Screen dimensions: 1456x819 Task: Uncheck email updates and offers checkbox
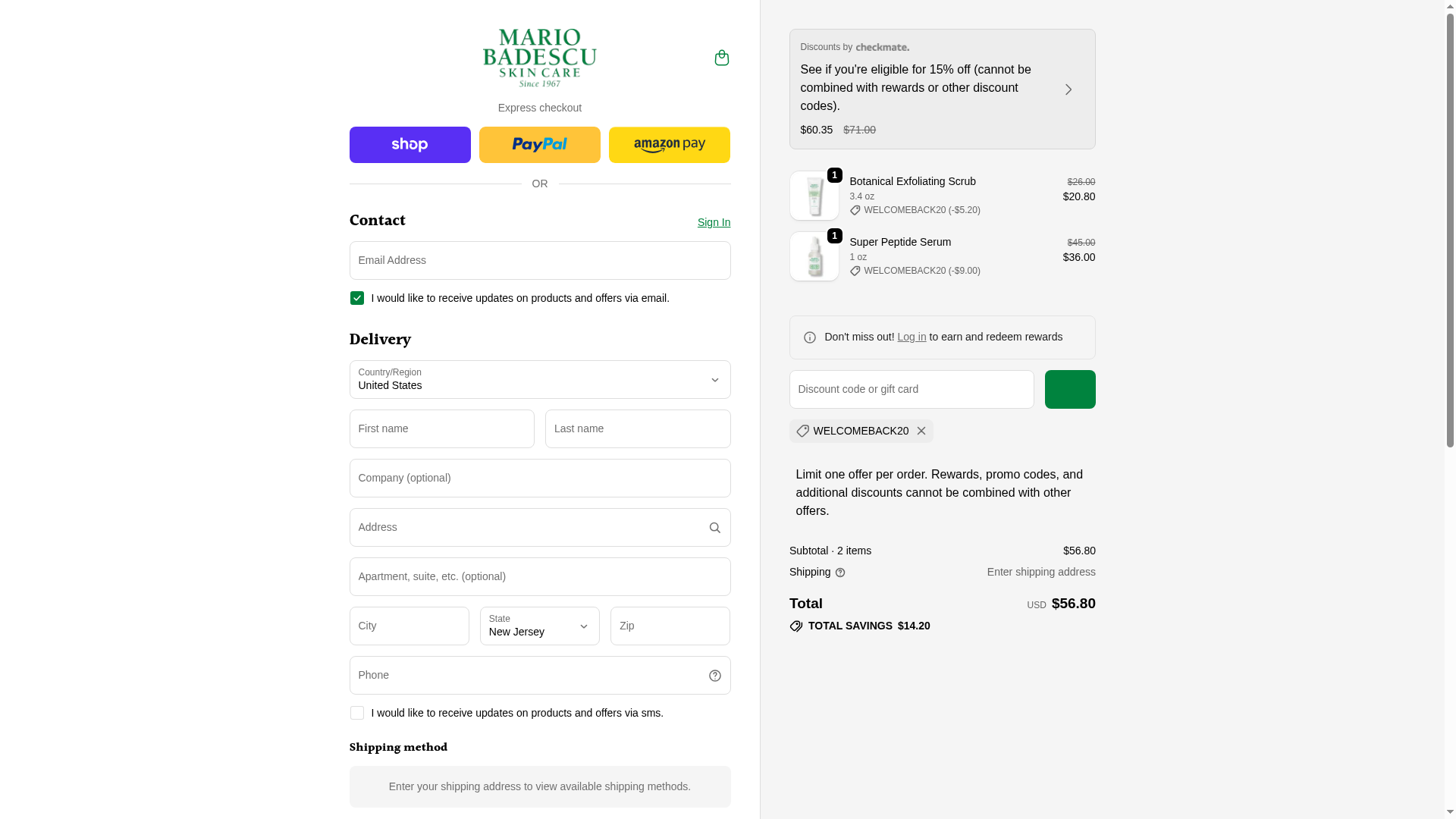click(x=356, y=298)
